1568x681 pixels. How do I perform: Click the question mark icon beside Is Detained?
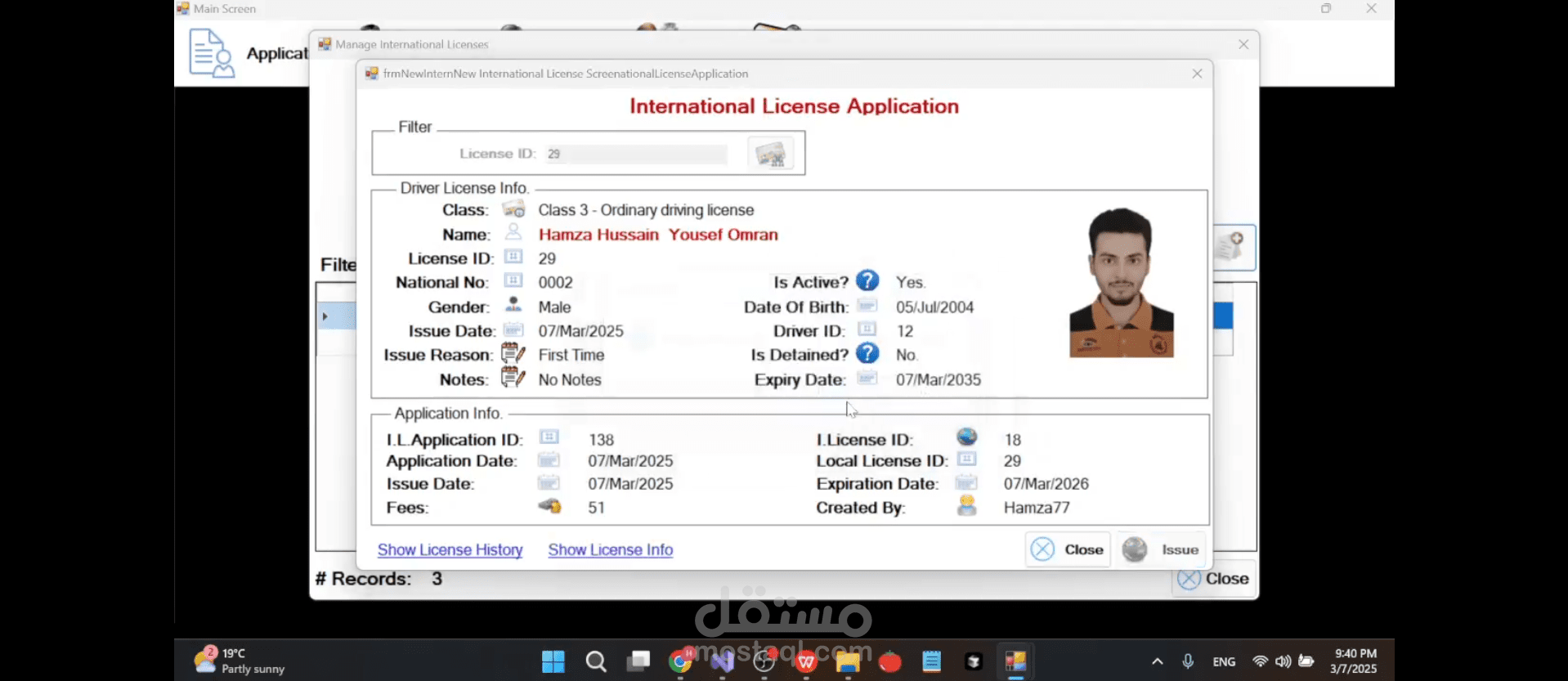point(867,353)
